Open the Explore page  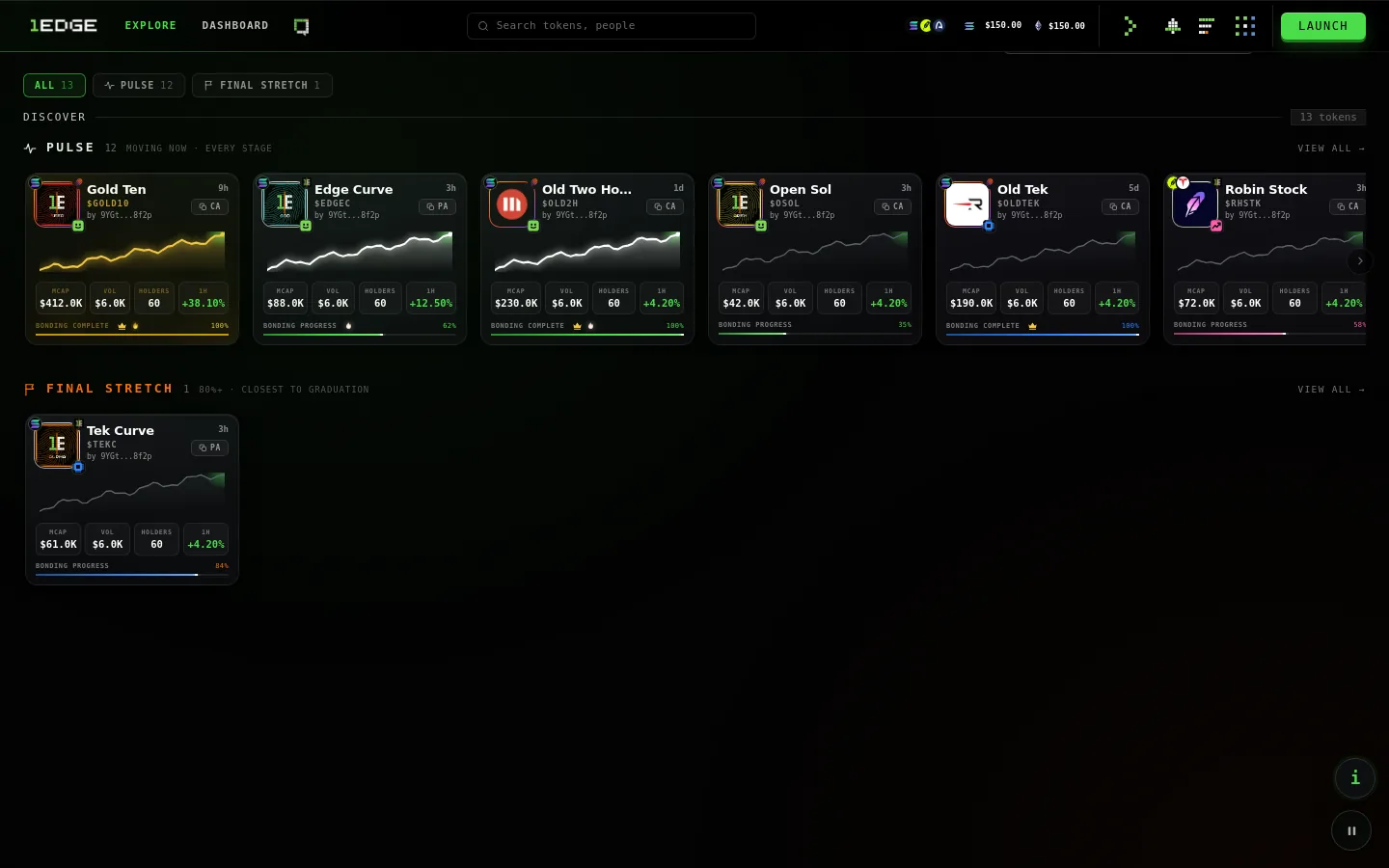(x=150, y=26)
